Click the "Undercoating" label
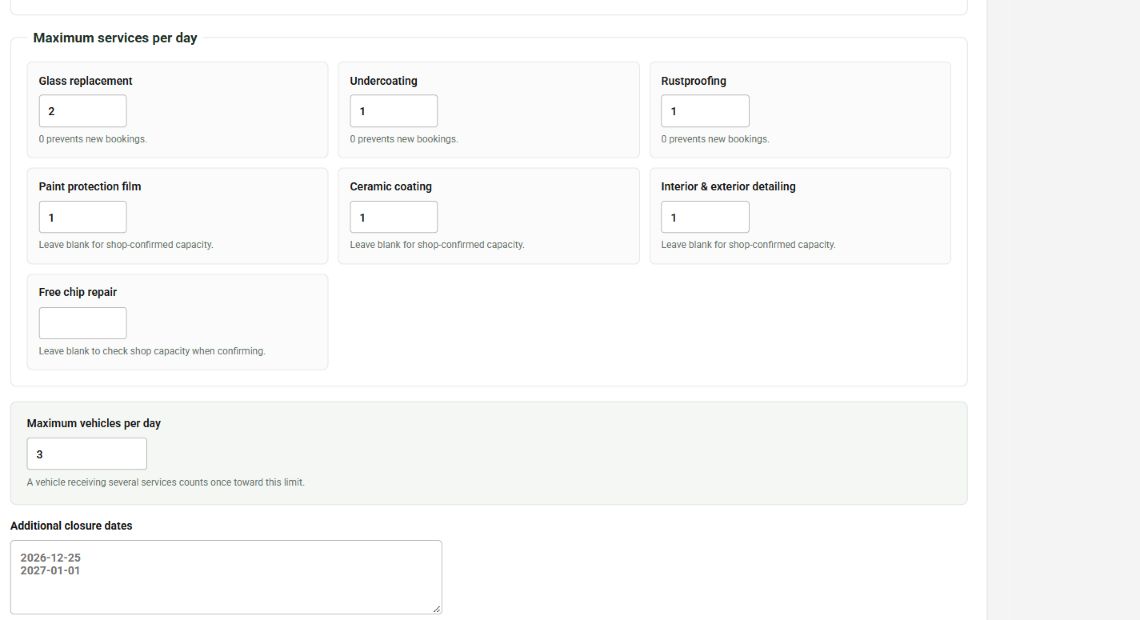1140x620 pixels. coord(383,81)
